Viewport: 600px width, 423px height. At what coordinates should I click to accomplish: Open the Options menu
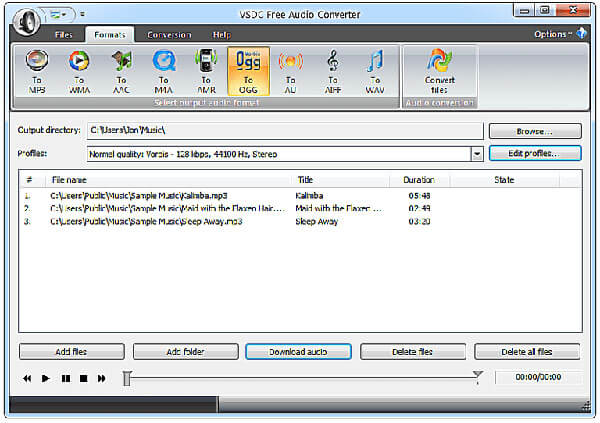click(x=553, y=34)
